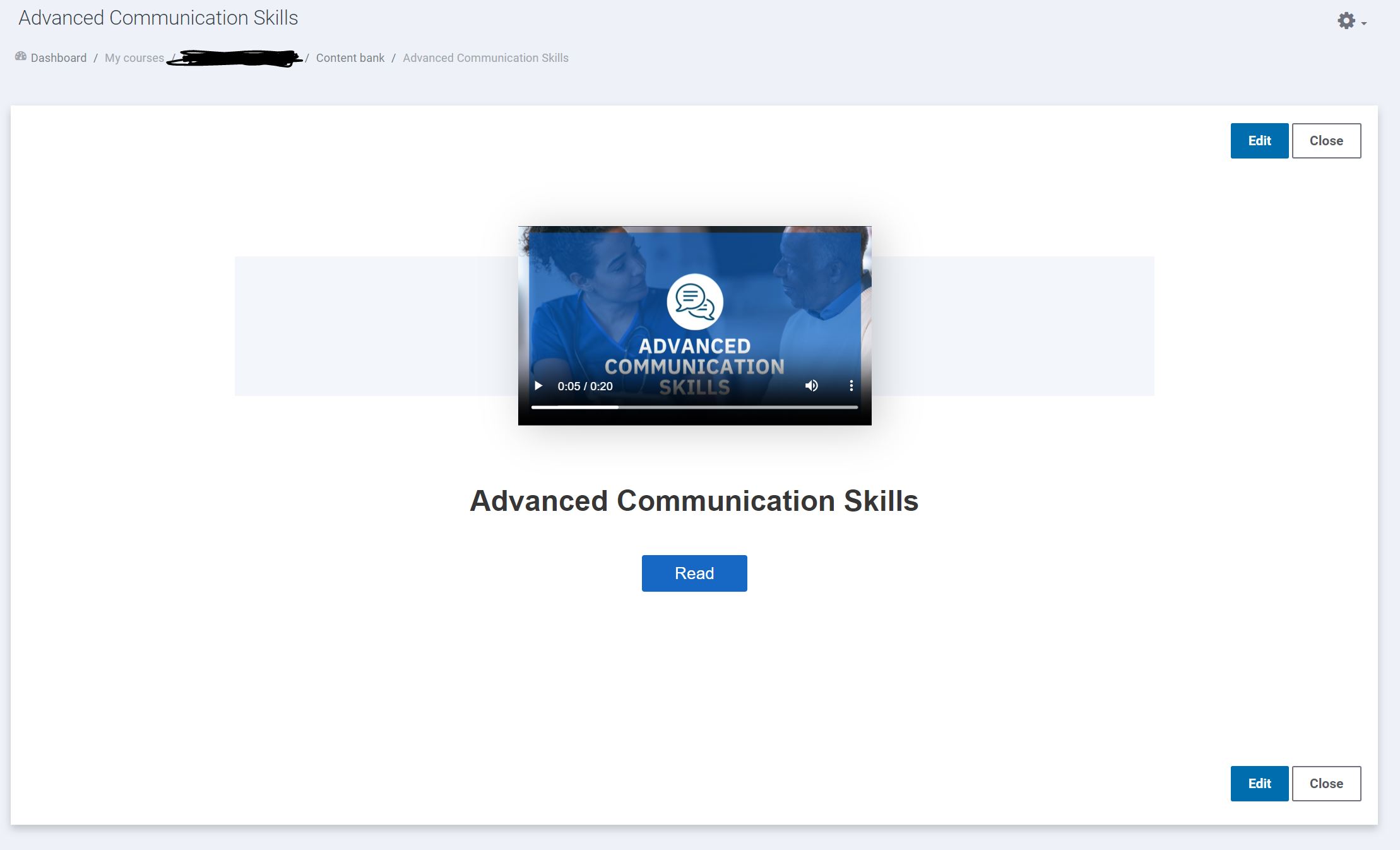Click the Advanced Communication Skills main heading
Image resolution: width=1400 pixels, height=850 pixels.
click(694, 501)
